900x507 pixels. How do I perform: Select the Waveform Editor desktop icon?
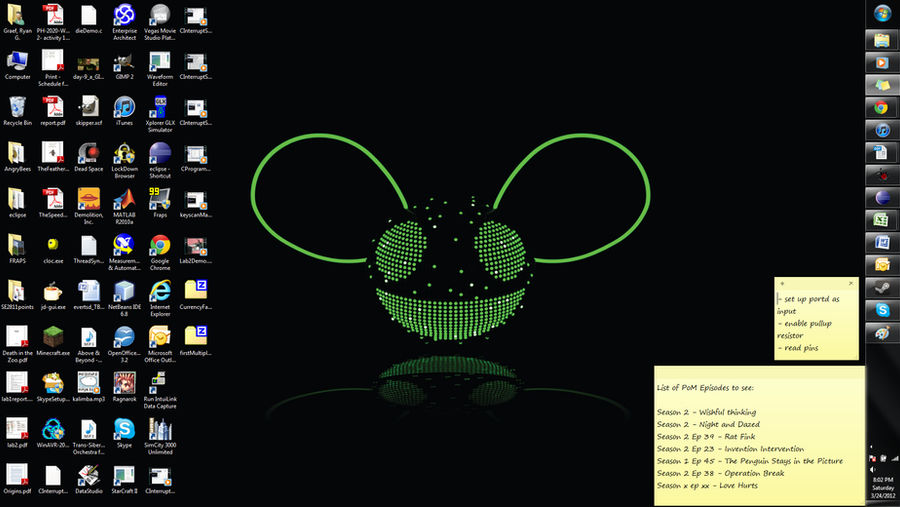click(x=160, y=68)
